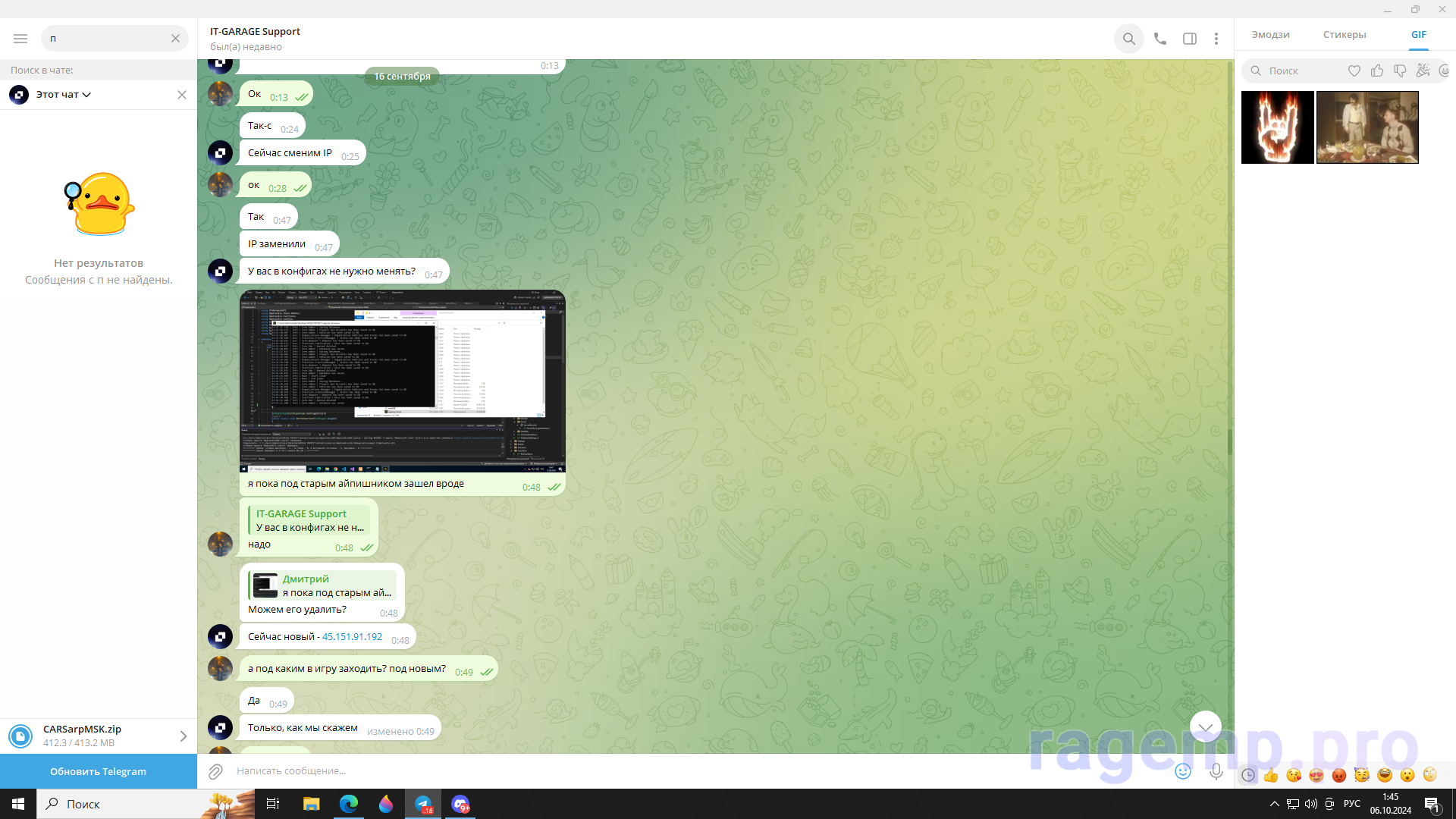
Task: Record a voice message with microphone icon
Action: [1216, 771]
